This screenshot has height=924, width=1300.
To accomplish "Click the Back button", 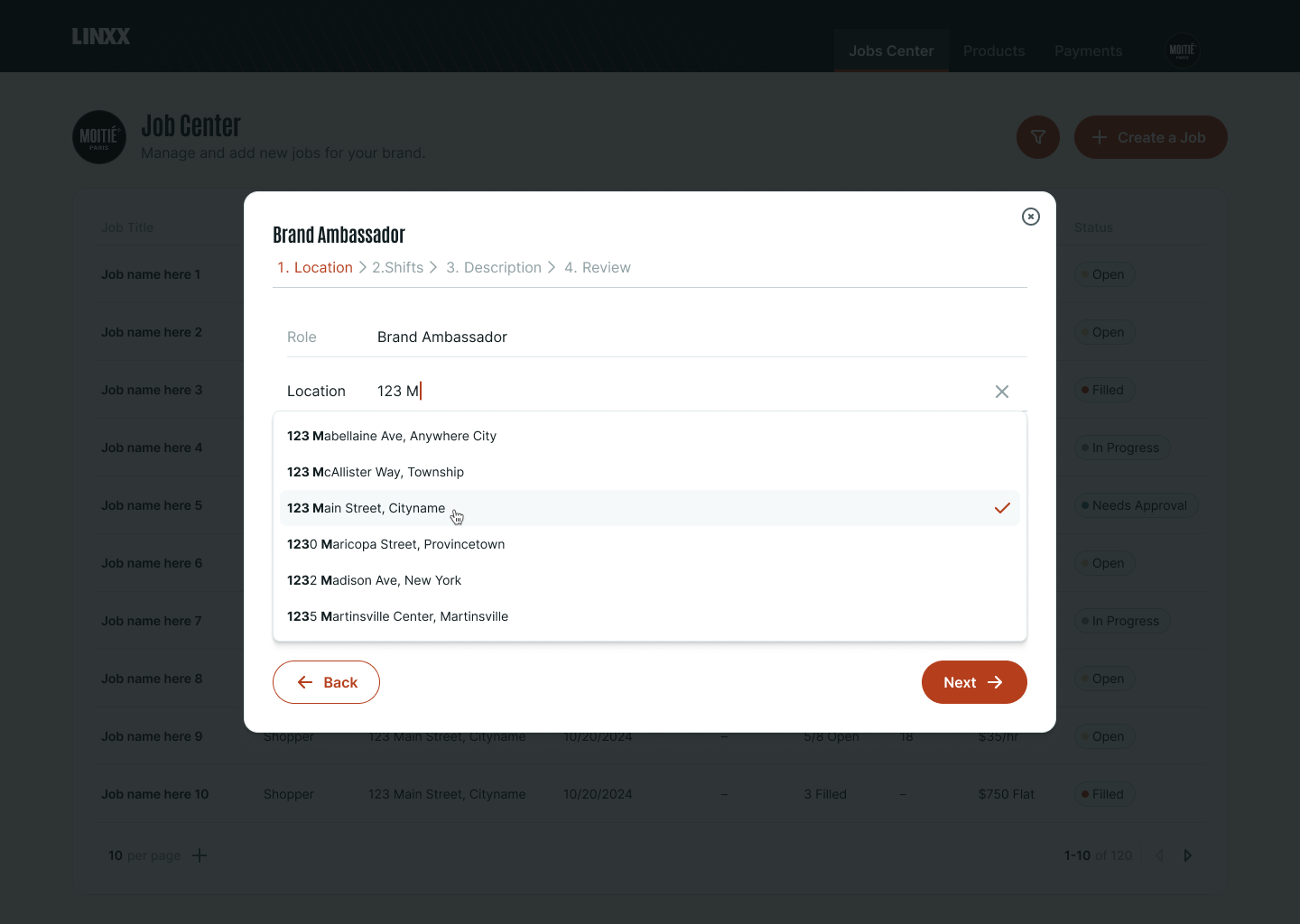I will [326, 682].
